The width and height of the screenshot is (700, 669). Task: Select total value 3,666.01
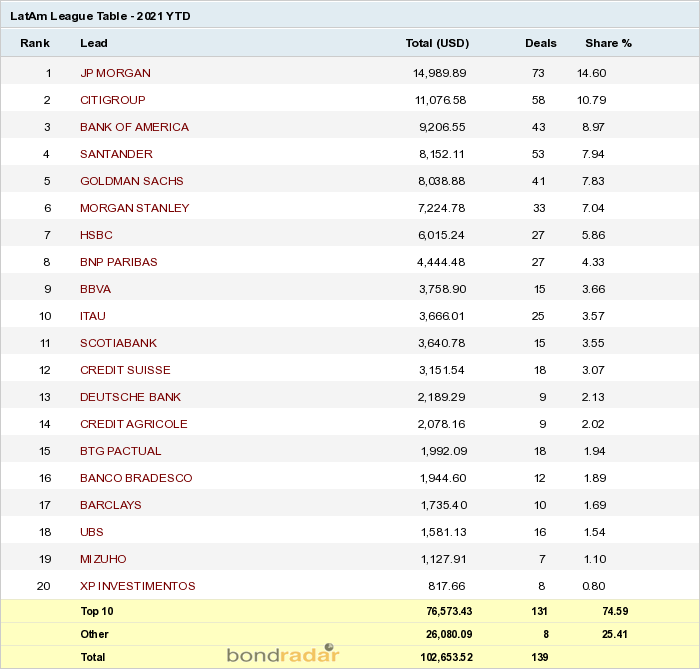[442, 316]
